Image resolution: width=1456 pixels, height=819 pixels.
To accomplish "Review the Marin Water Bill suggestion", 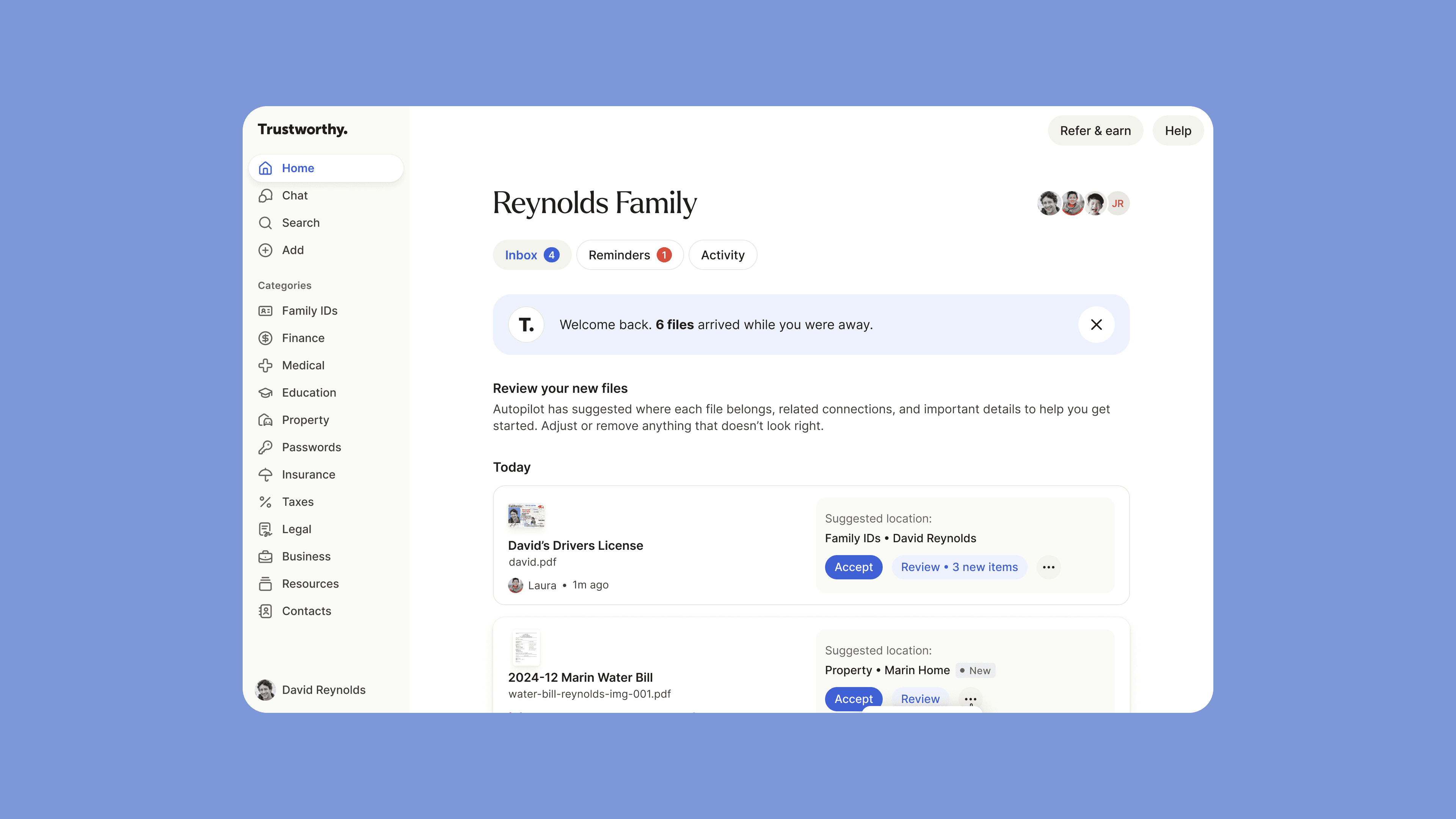I will 919,699.
